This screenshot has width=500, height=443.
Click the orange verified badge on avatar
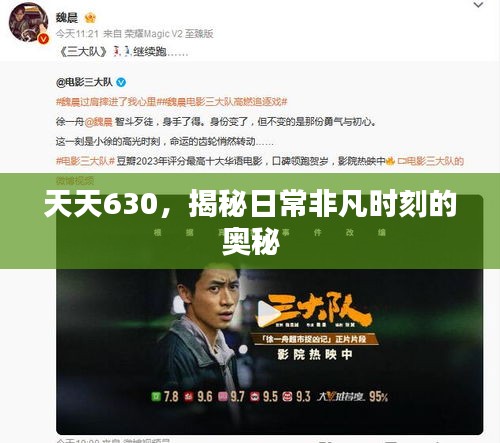point(43,39)
